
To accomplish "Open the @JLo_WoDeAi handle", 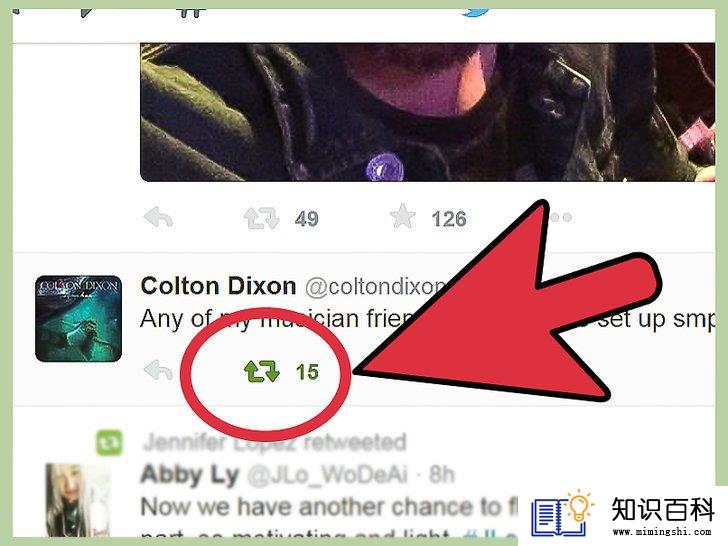I will coord(327,474).
